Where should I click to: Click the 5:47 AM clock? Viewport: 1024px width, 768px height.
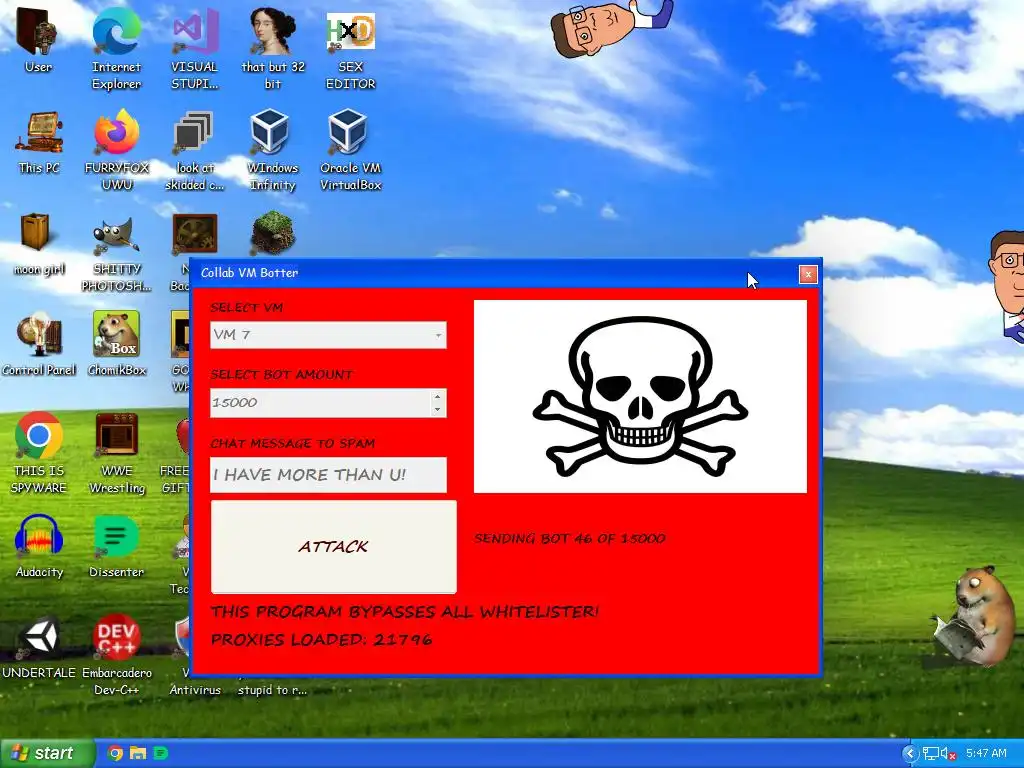click(x=986, y=753)
